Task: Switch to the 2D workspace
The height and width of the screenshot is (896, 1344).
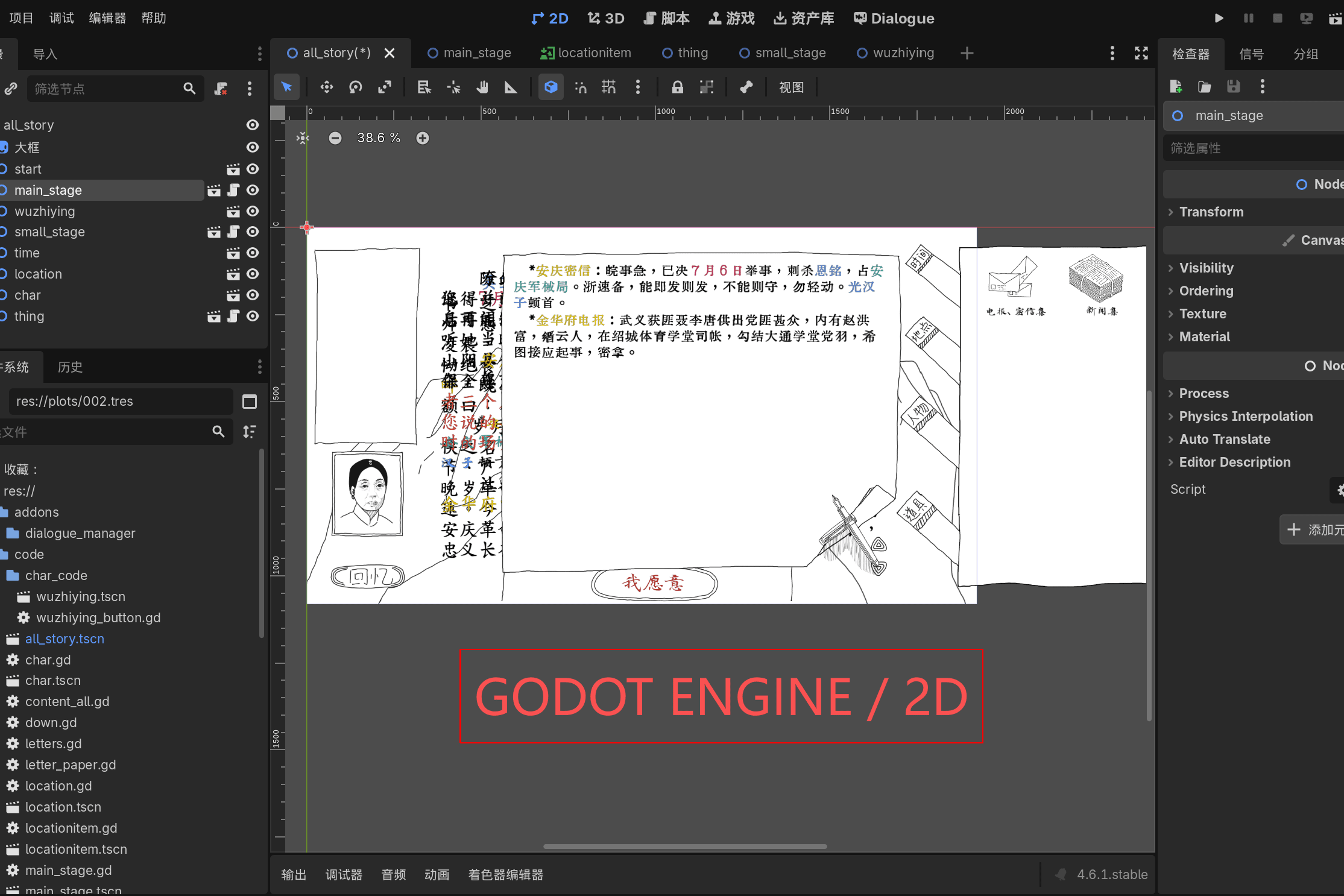Action: click(550, 18)
